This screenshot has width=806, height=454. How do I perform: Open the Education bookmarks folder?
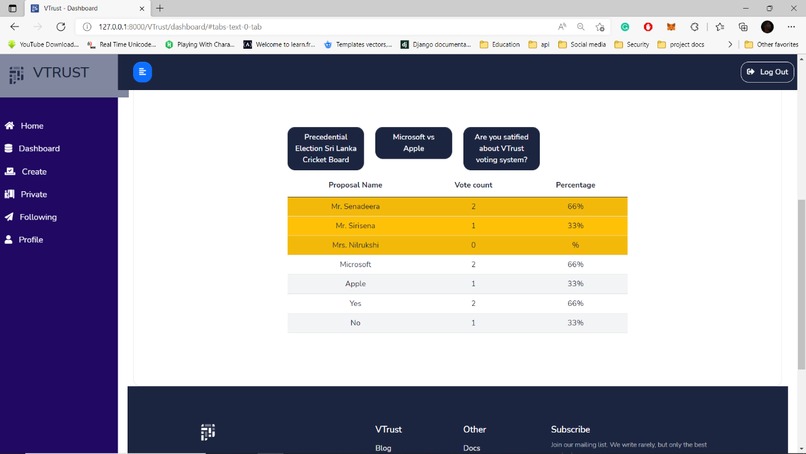point(500,45)
